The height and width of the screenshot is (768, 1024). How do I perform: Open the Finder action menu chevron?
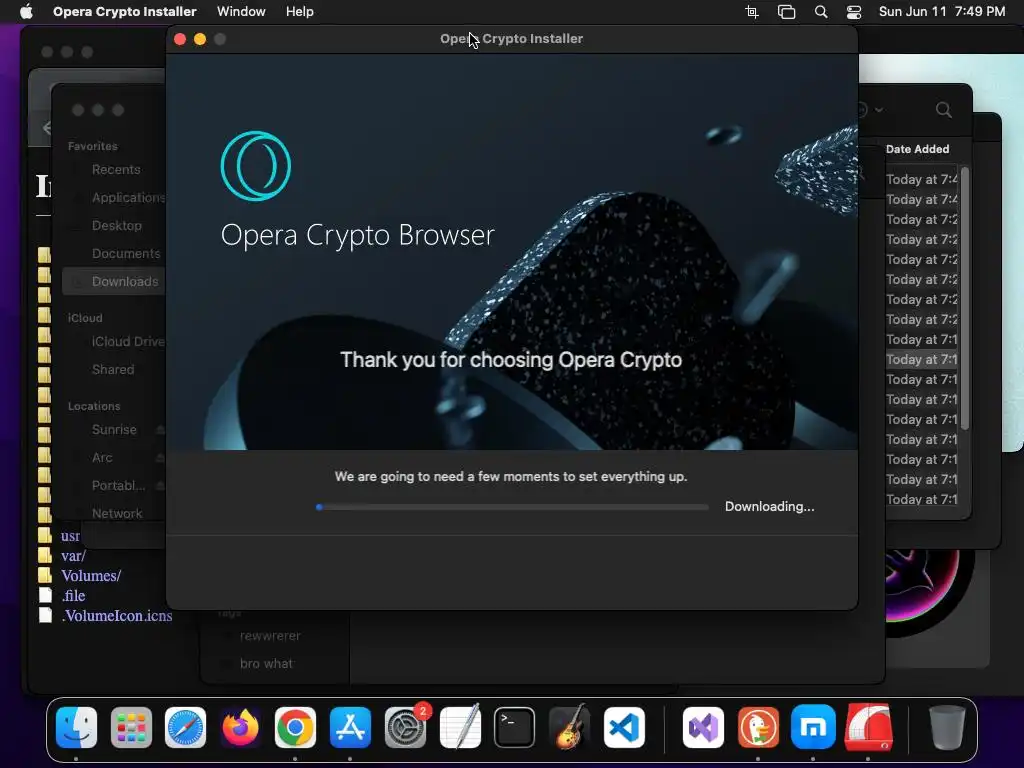tap(879, 110)
